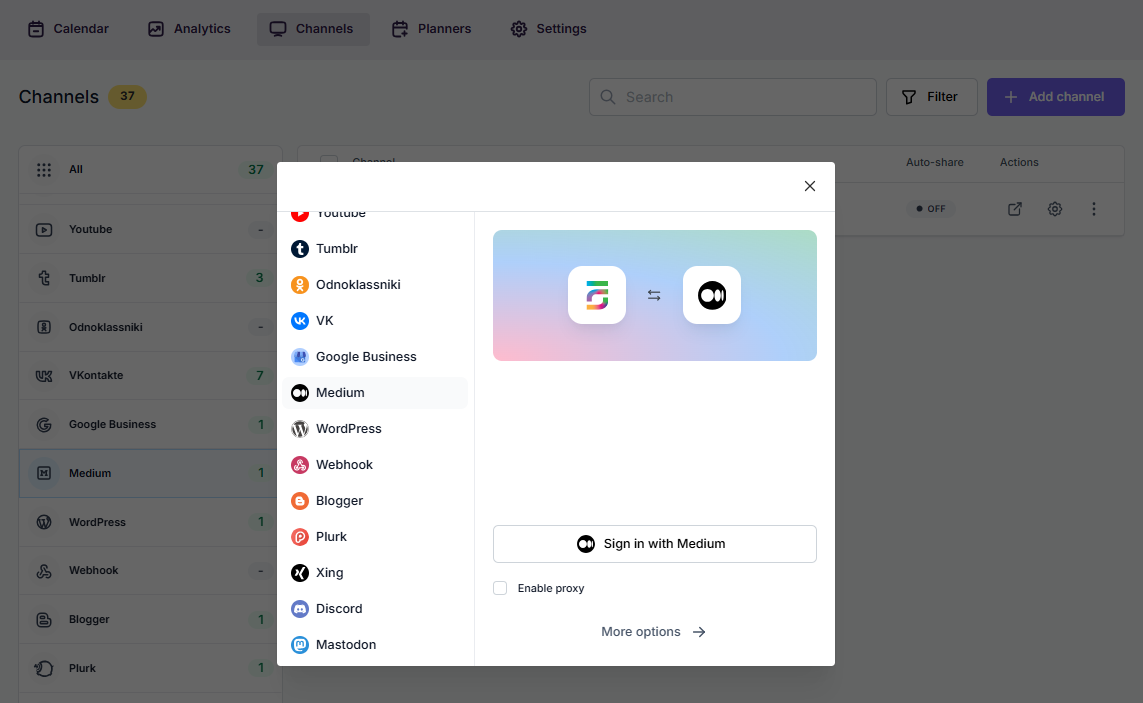Filter sidebar by Plurk
1143x703 pixels.
coord(150,669)
